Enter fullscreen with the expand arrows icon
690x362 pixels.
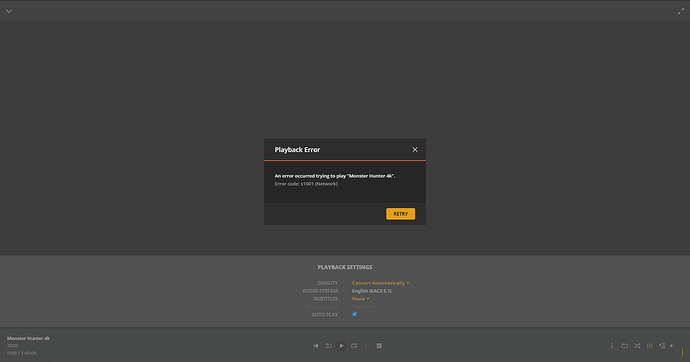pyautogui.click(x=681, y=11)
